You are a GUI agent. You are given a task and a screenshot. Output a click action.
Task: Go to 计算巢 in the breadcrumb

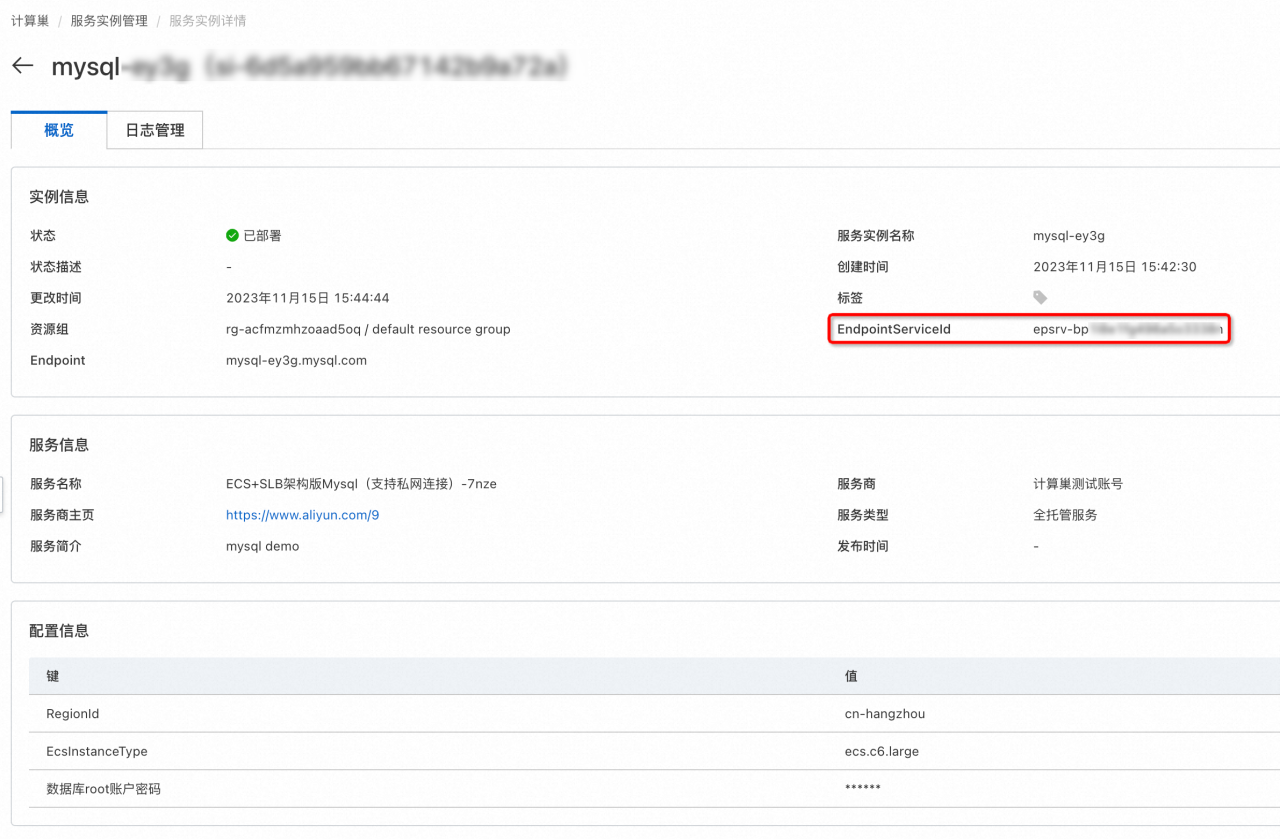(30, 21)
